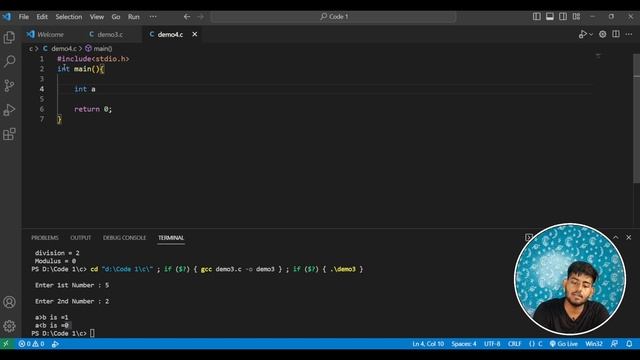Open the Edit menu
This screenshot has height=360, width=640.
click(42, 17)
